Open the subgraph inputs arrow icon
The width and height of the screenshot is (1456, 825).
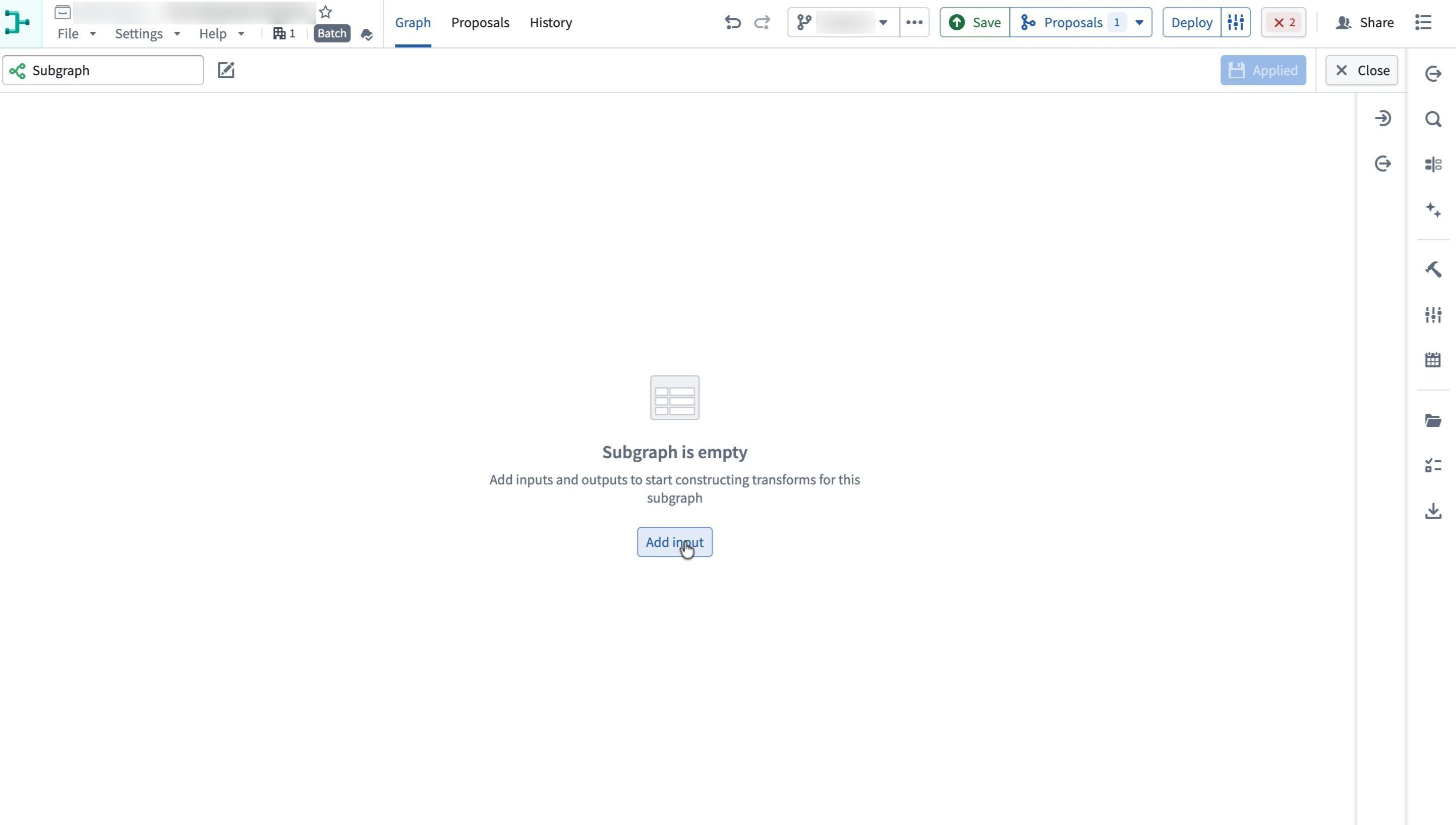pyautogui.click(x=1382, y=119)
